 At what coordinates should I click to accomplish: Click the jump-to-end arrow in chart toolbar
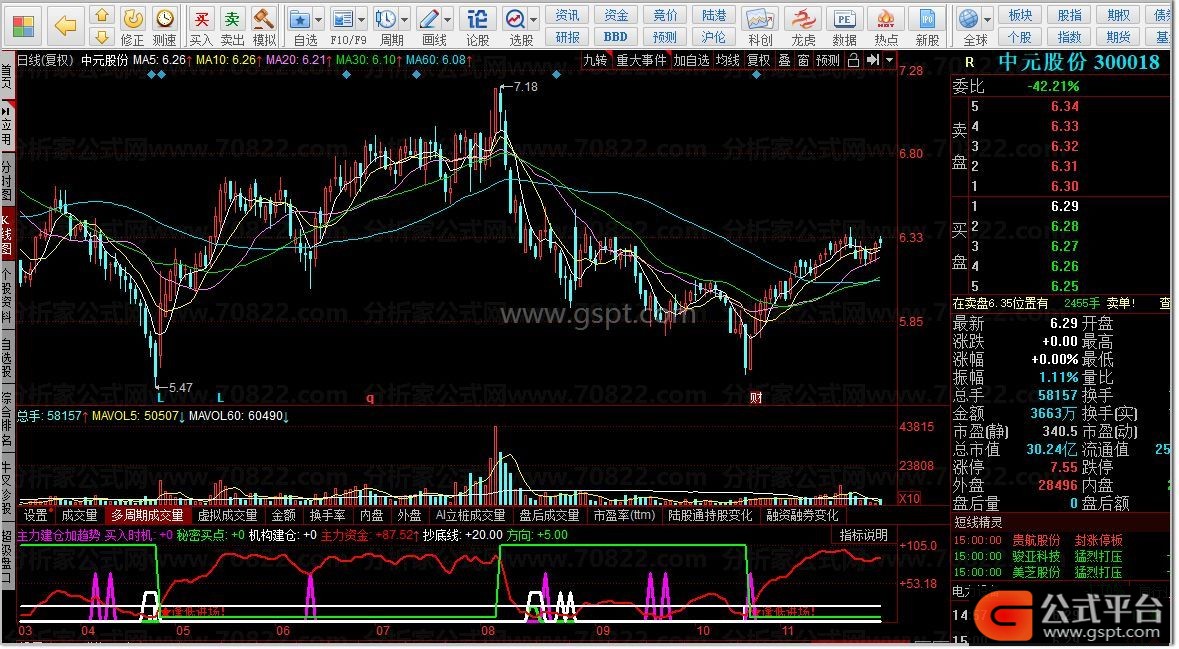coord(873,60)
